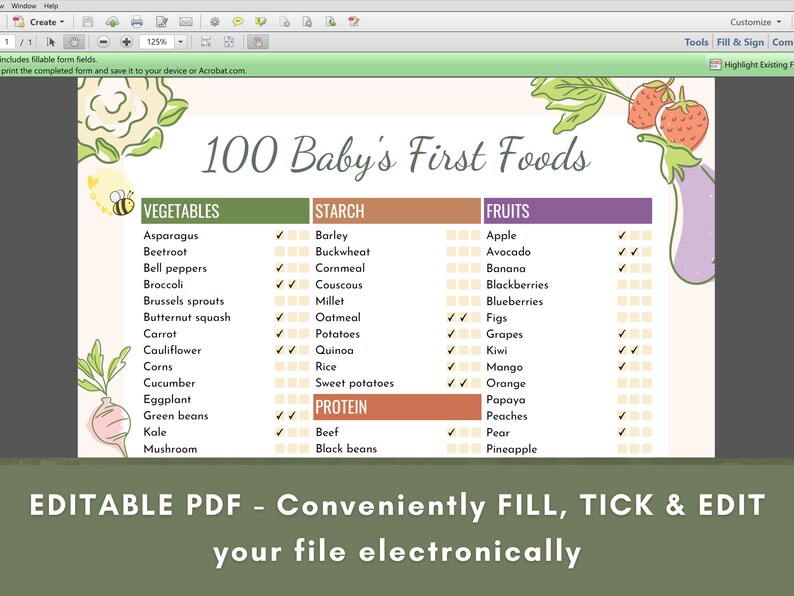Fit page width with scrolling icon
The height and width of the screenshot is (596, 794).
click(206, 42)
